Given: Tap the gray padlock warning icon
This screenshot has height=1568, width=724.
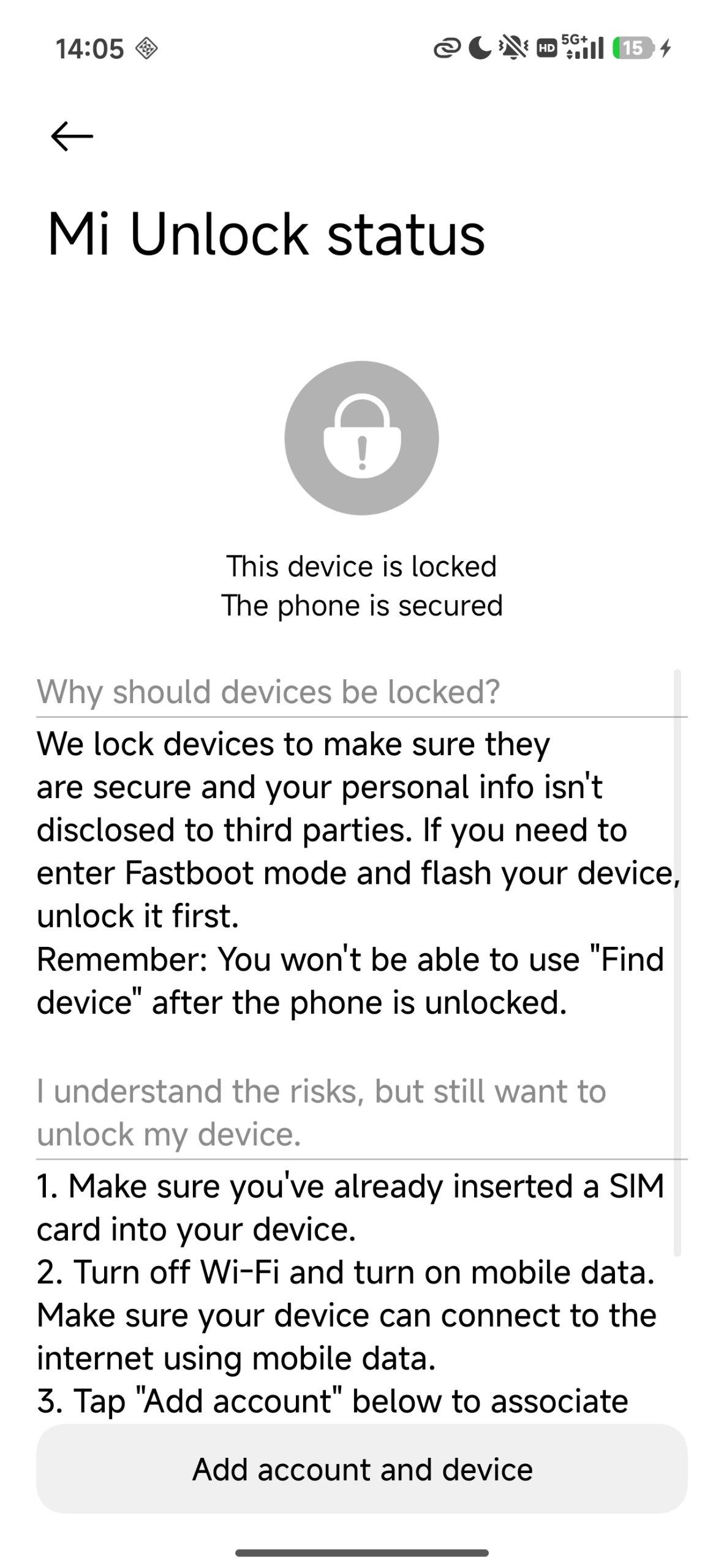Looking at the screenshot, I should click(x=361, y=438).
